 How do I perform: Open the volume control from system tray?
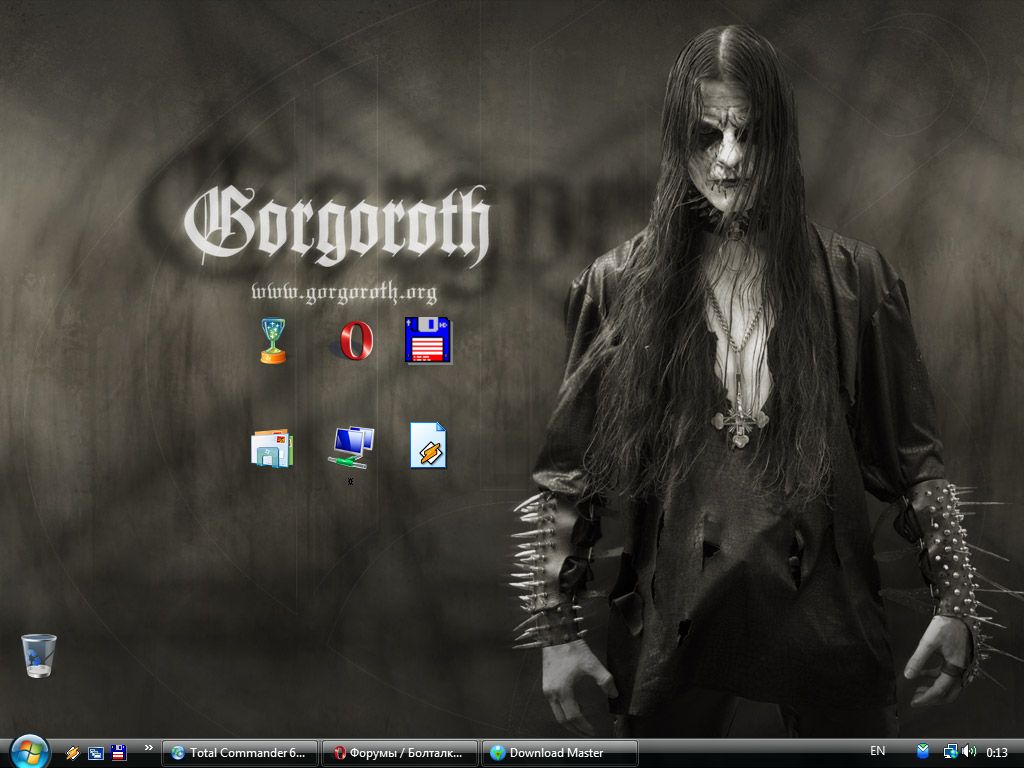pyautogui.click(x=969, y=752)
